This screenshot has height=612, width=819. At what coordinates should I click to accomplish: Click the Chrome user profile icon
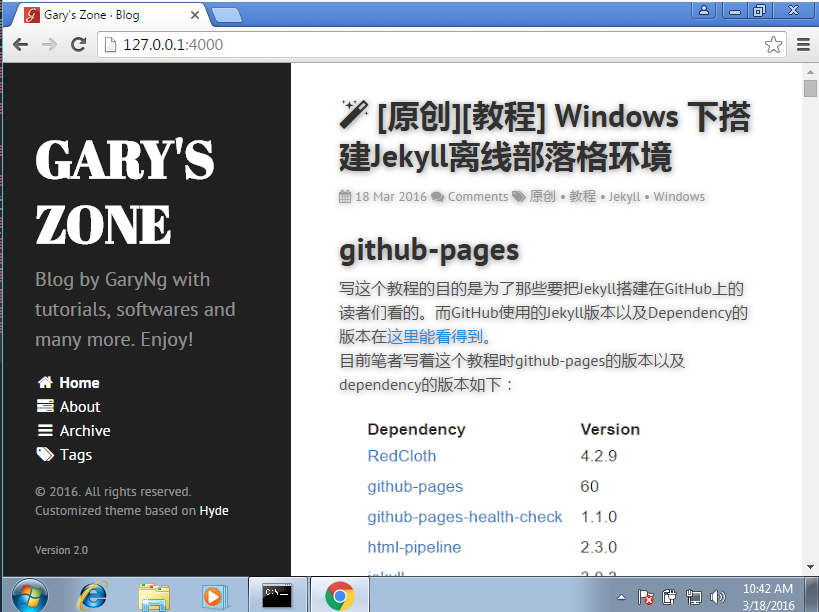[x=704, y=10]
